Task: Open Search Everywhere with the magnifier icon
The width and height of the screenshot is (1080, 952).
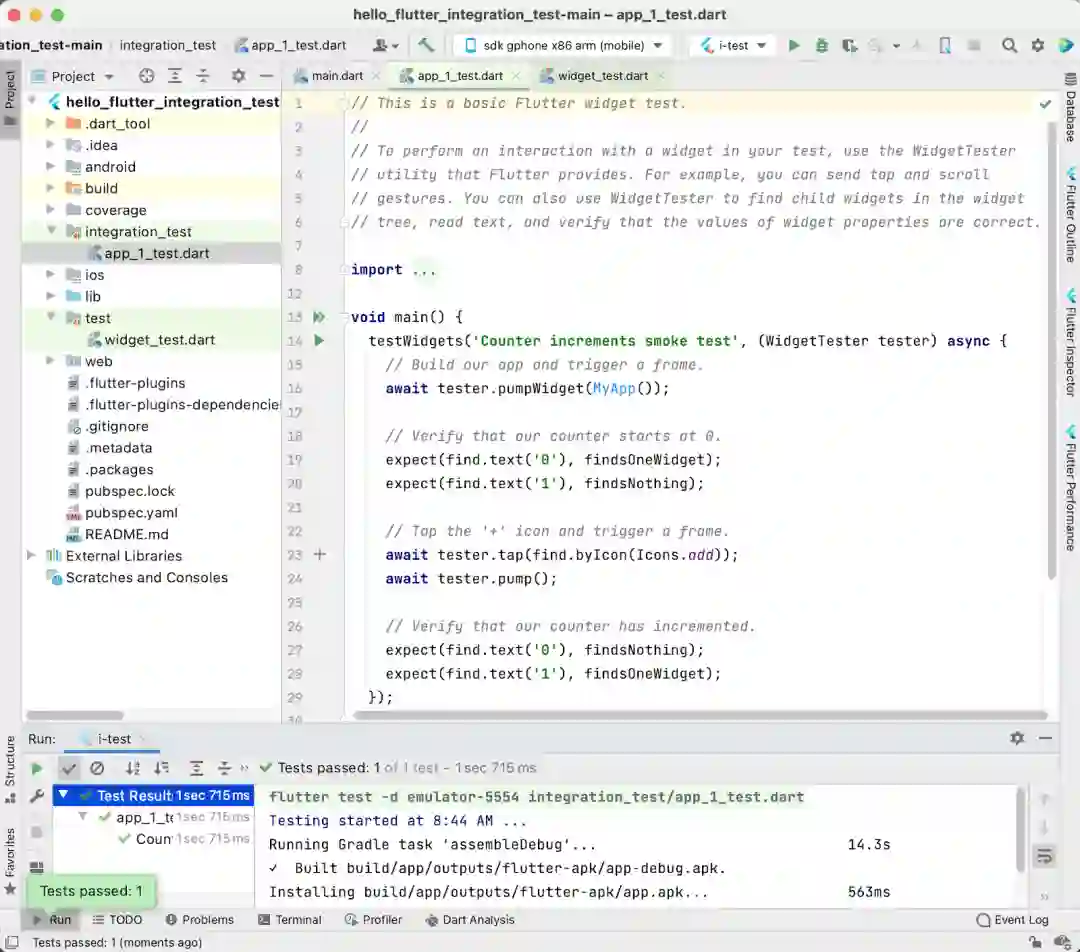Action: click(x=1010, y=45)
